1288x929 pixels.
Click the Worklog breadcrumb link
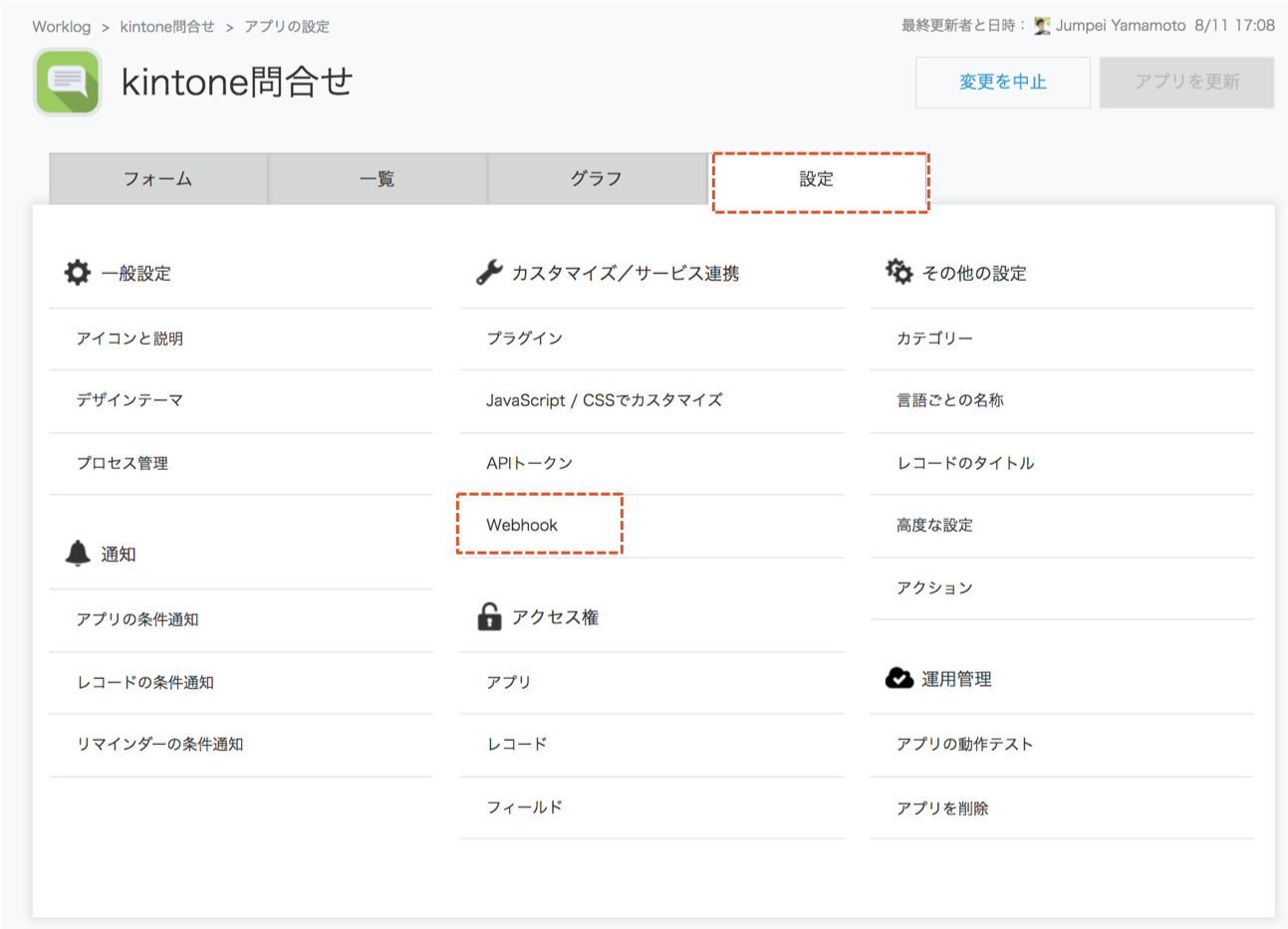pyautogui.click(x=61, y=27)
